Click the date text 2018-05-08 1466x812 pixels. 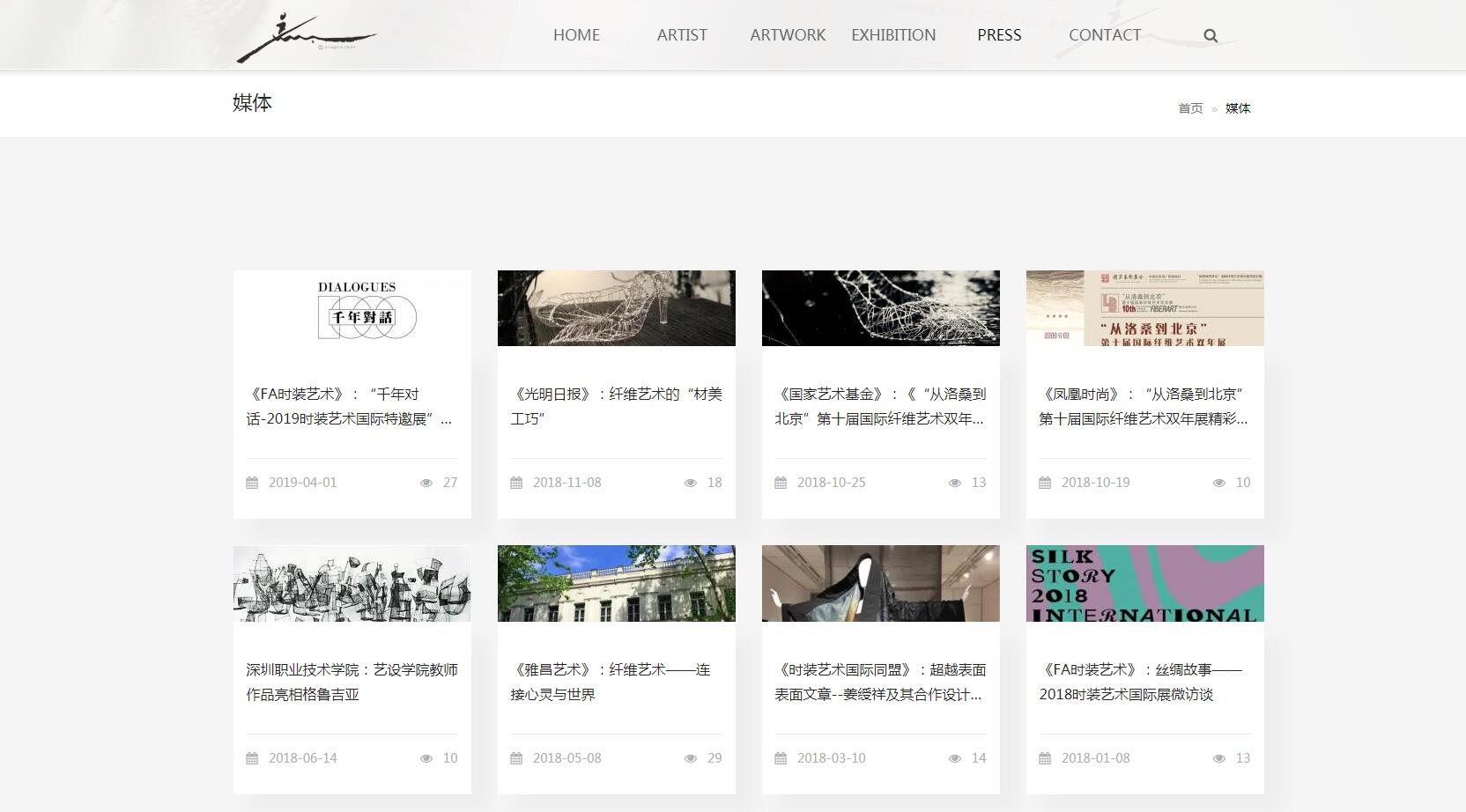[x=567, y=758]
